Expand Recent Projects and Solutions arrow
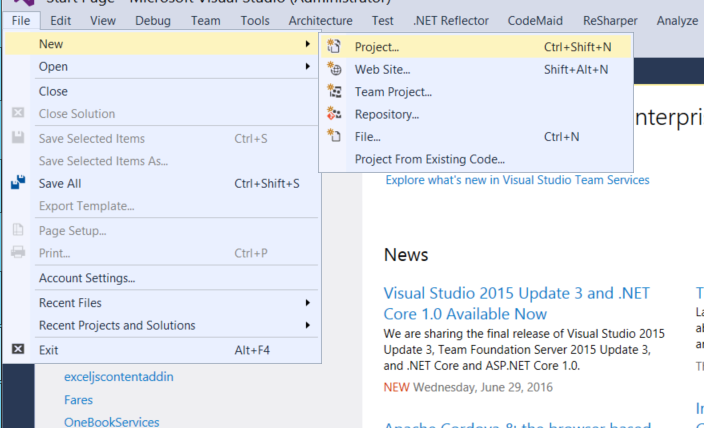The height and width of the screenshot is (428, 704). click(308, 325)
